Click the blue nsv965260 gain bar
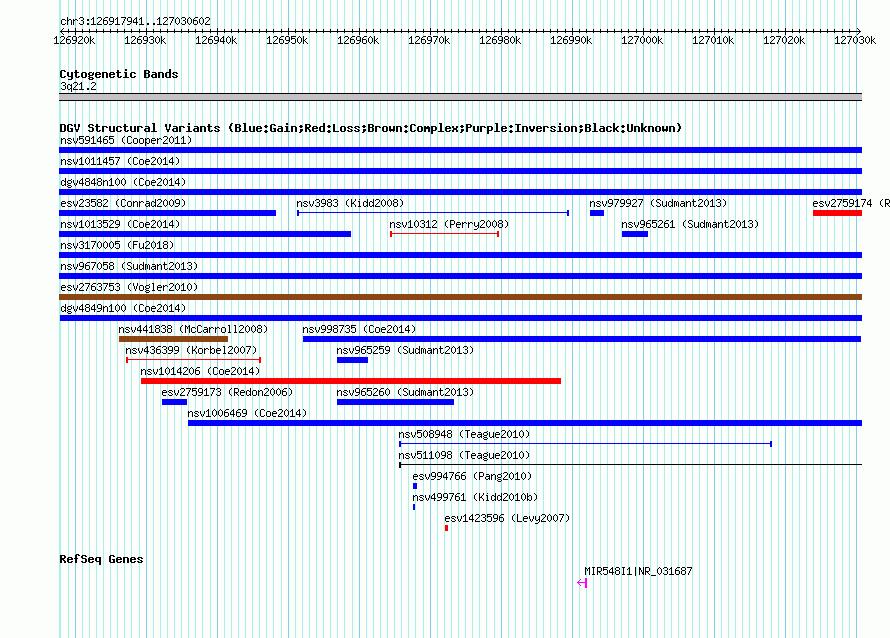The image size is (890, 638). (396, 402)
